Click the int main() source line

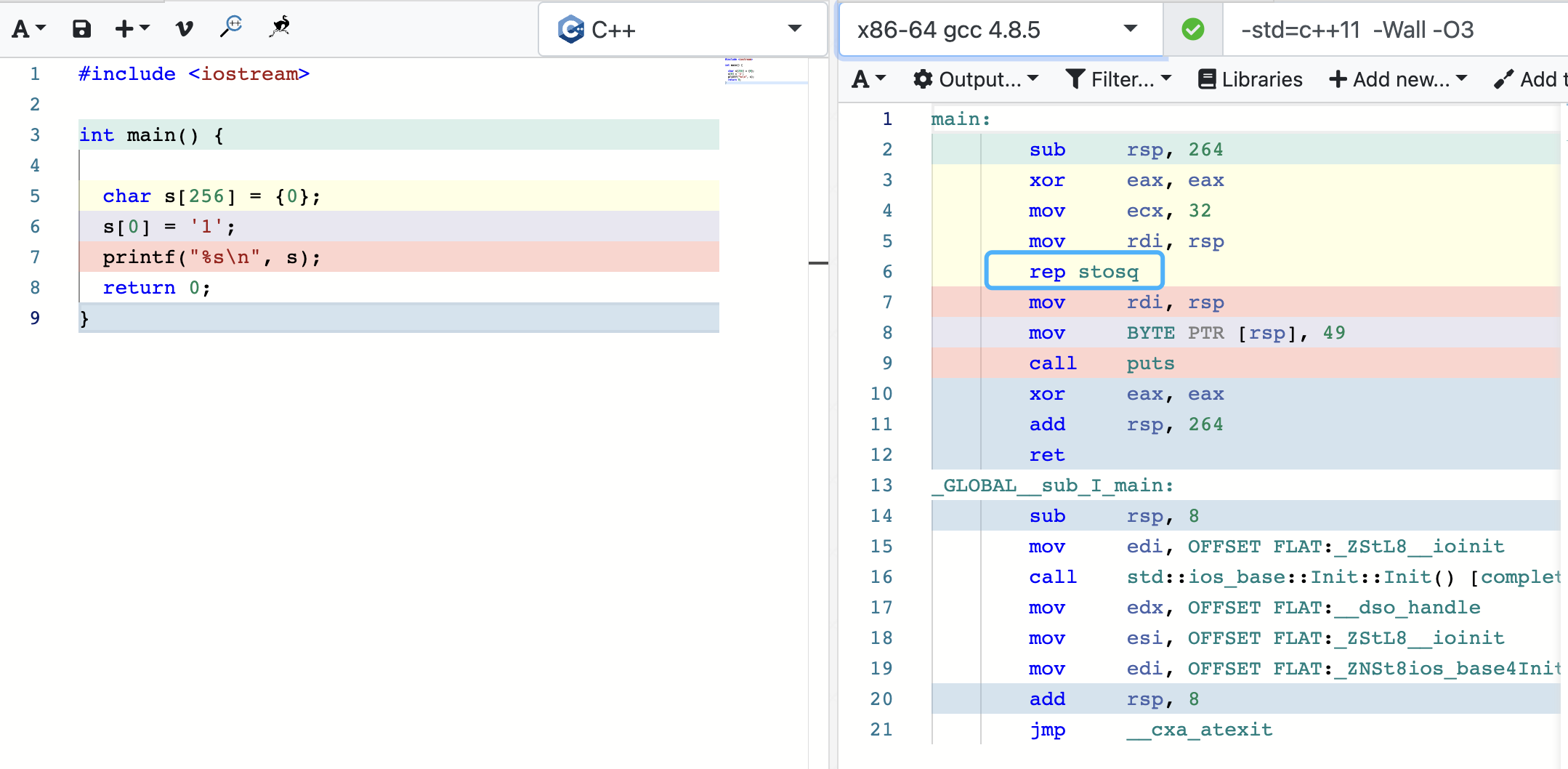tap(399, 135)
